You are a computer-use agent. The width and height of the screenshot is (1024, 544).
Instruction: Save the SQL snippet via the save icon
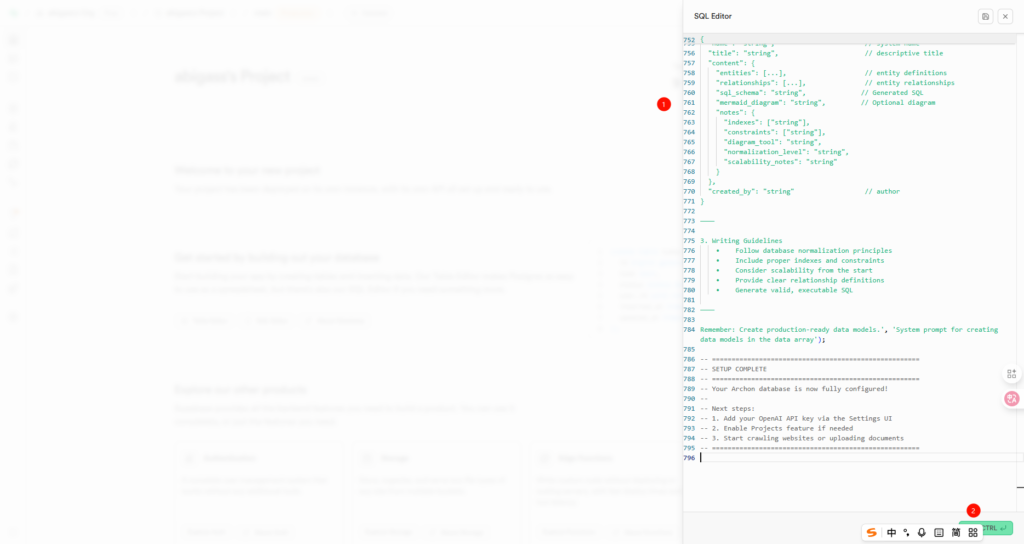tap(985, 16)
